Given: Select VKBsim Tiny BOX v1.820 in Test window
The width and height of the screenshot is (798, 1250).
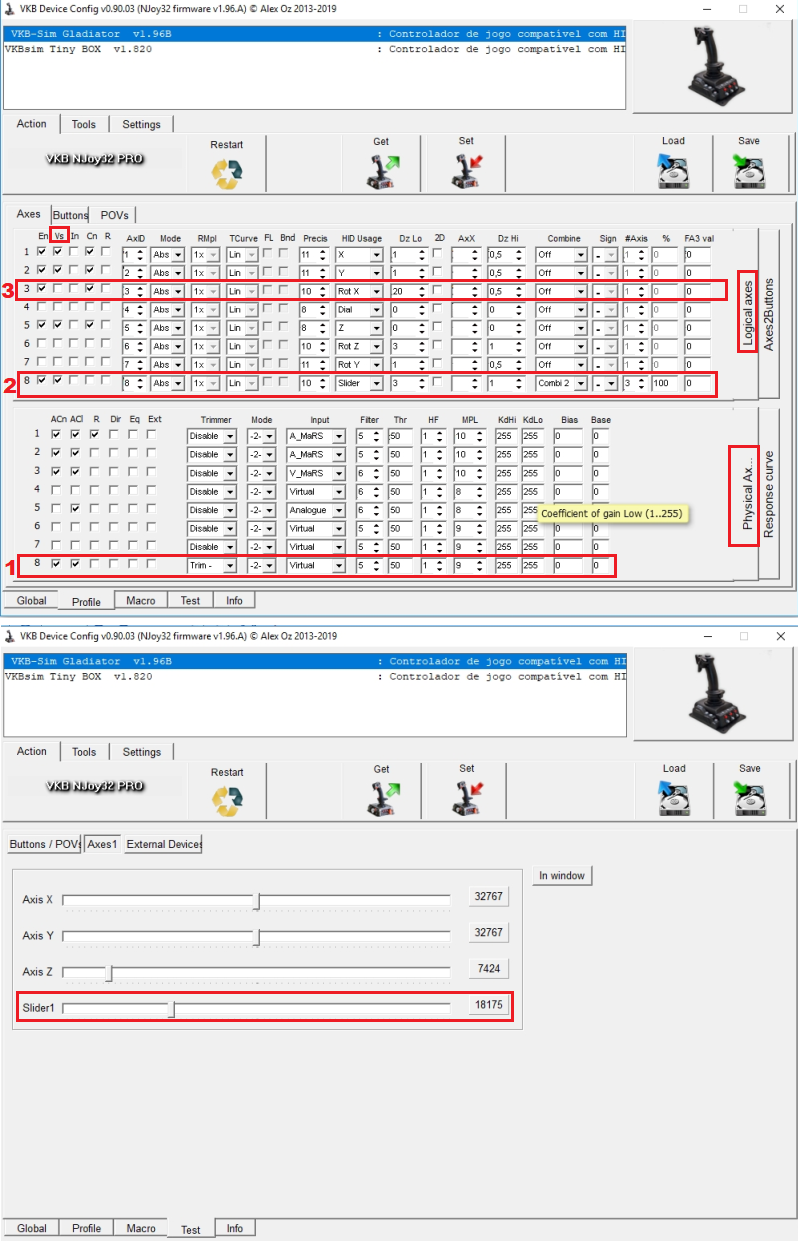Looking at the screenshot, I should pos(315,676).
